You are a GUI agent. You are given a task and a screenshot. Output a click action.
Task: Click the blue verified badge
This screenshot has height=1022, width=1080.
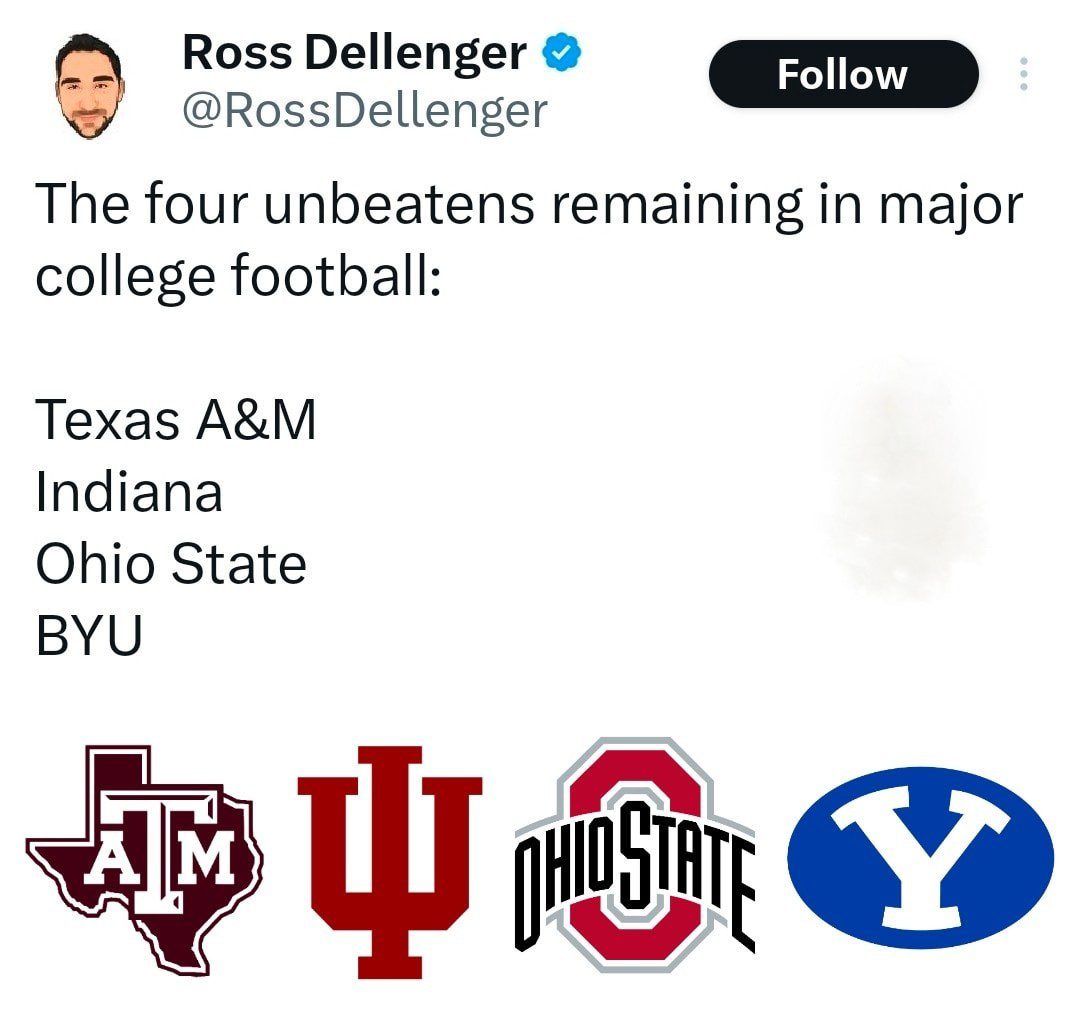point(562,53)
